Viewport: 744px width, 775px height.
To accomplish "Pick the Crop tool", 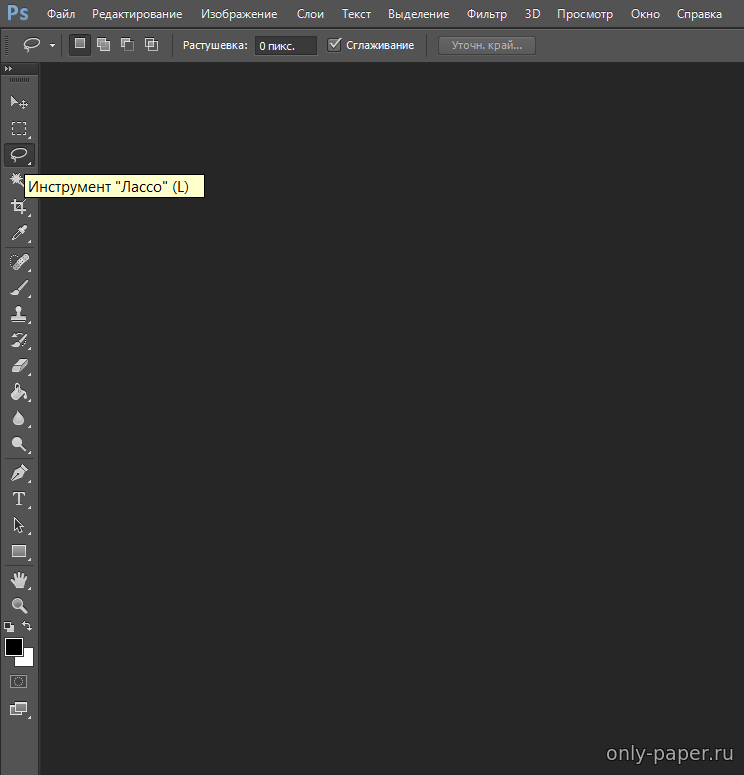I will 19,207.
